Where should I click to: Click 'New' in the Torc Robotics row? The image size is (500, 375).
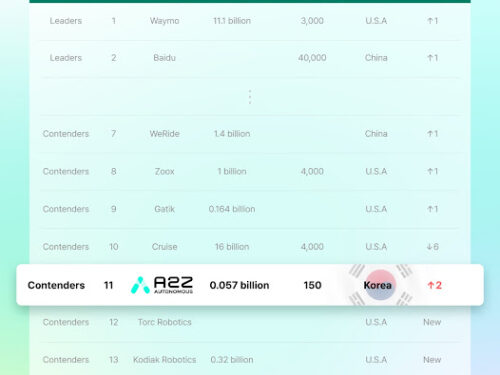pos(432,322)
